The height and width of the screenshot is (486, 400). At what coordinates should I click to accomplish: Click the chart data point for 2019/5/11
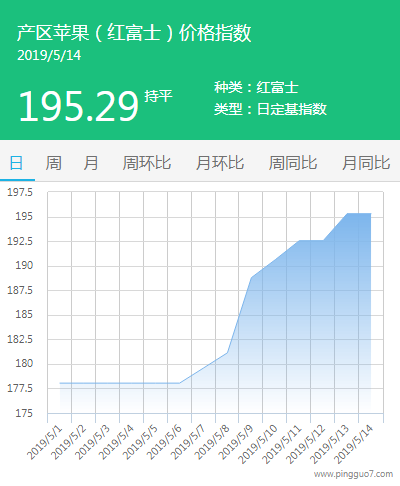[x=299, y=240]
